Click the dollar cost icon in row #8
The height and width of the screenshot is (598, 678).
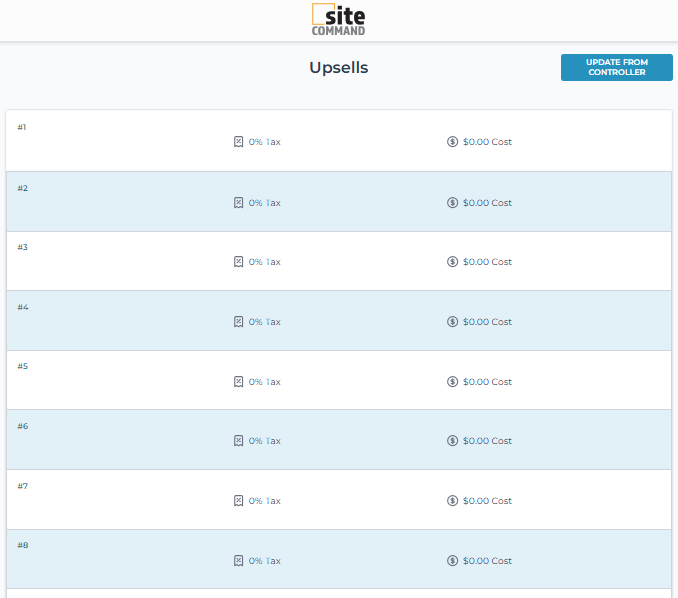pos(452,561)
